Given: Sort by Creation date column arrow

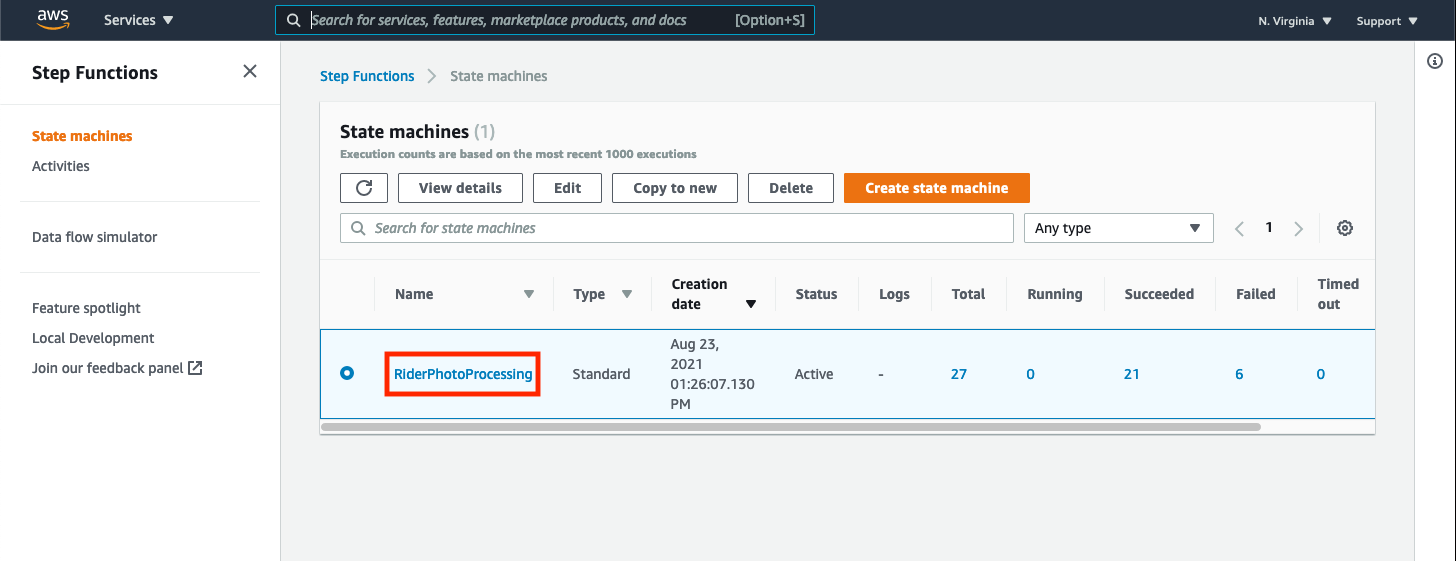Looking at the screenshot, I should (x=751, y=304).
